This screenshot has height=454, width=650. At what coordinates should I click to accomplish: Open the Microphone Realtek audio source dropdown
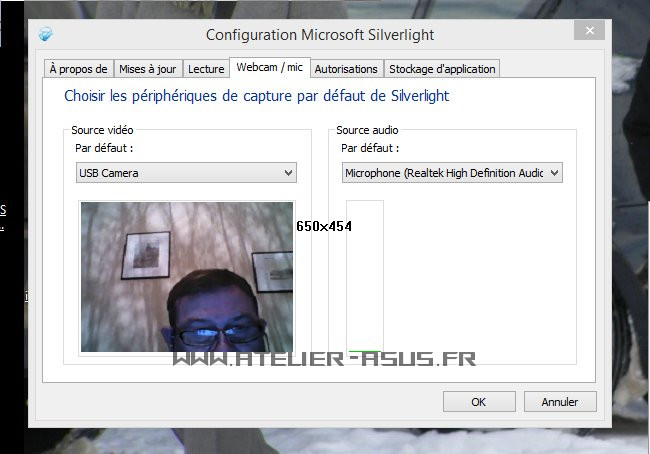[x=452, y=172]
